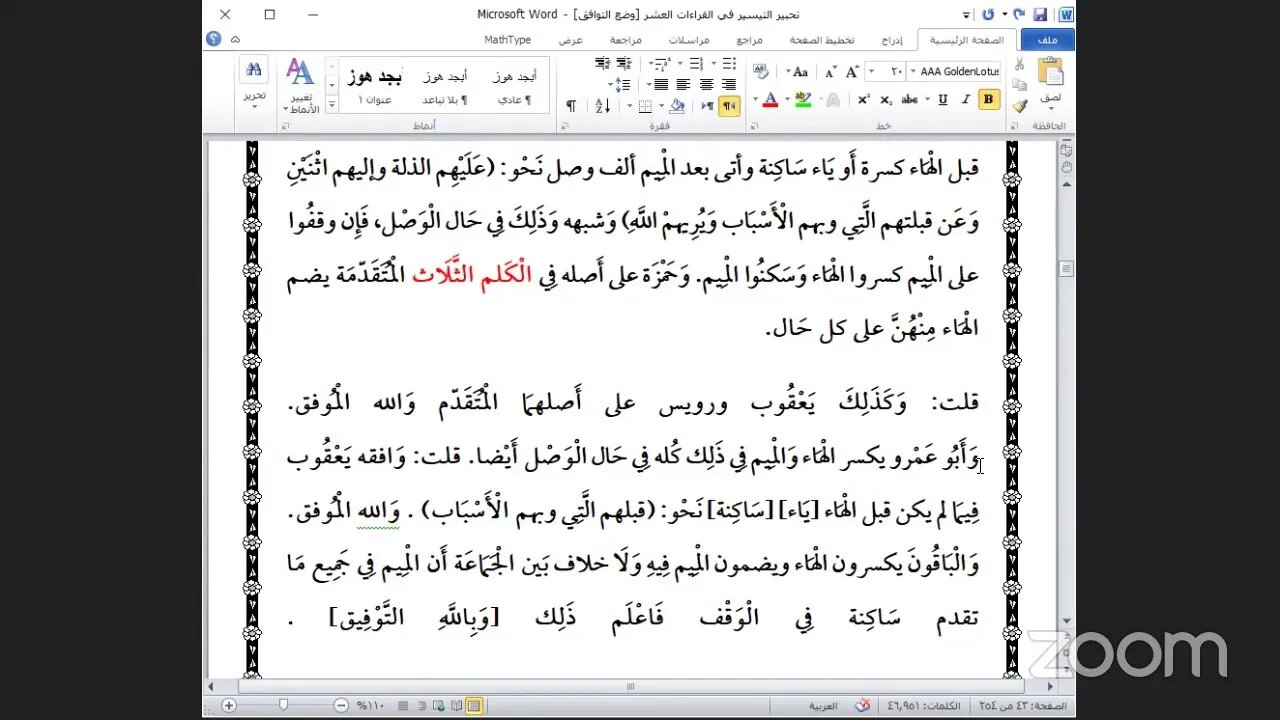Select Heading 1 (عنوان ١) style
This screenshot has height=720, width=1280.
[x=376, y=86]
